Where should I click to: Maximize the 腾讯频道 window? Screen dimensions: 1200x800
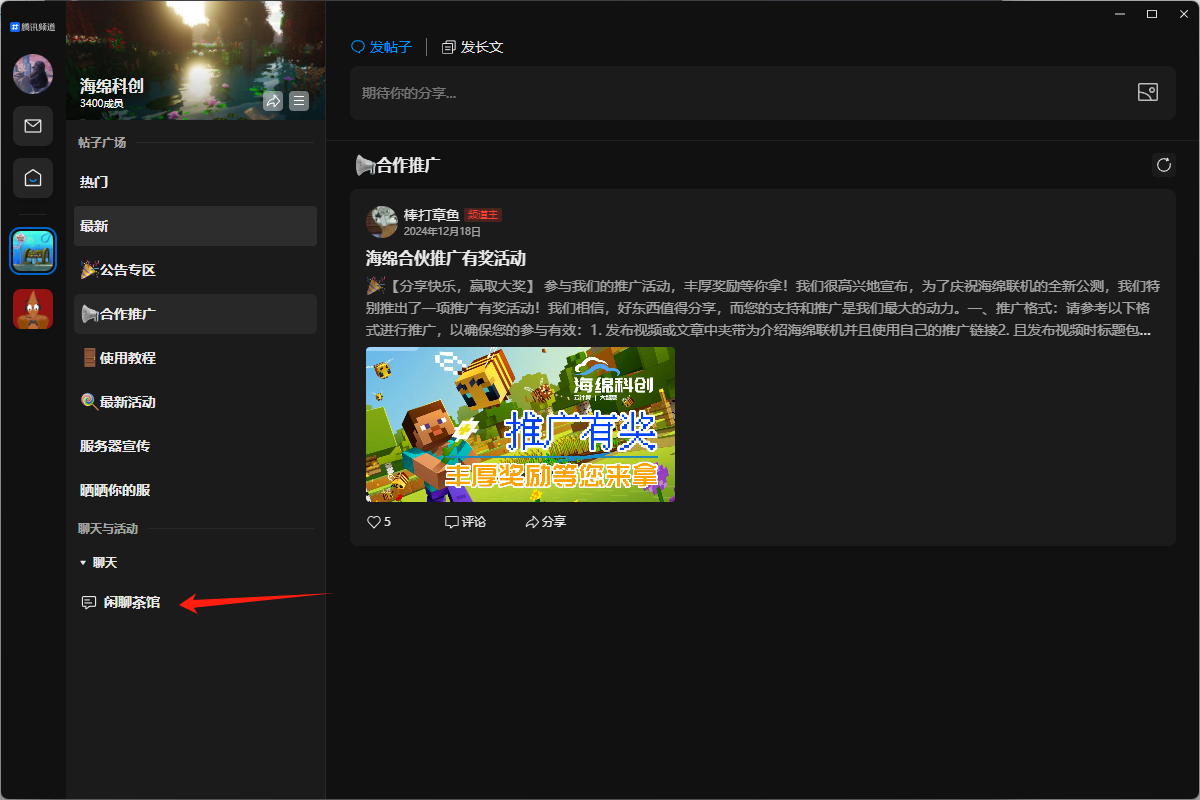[1152, 13]
